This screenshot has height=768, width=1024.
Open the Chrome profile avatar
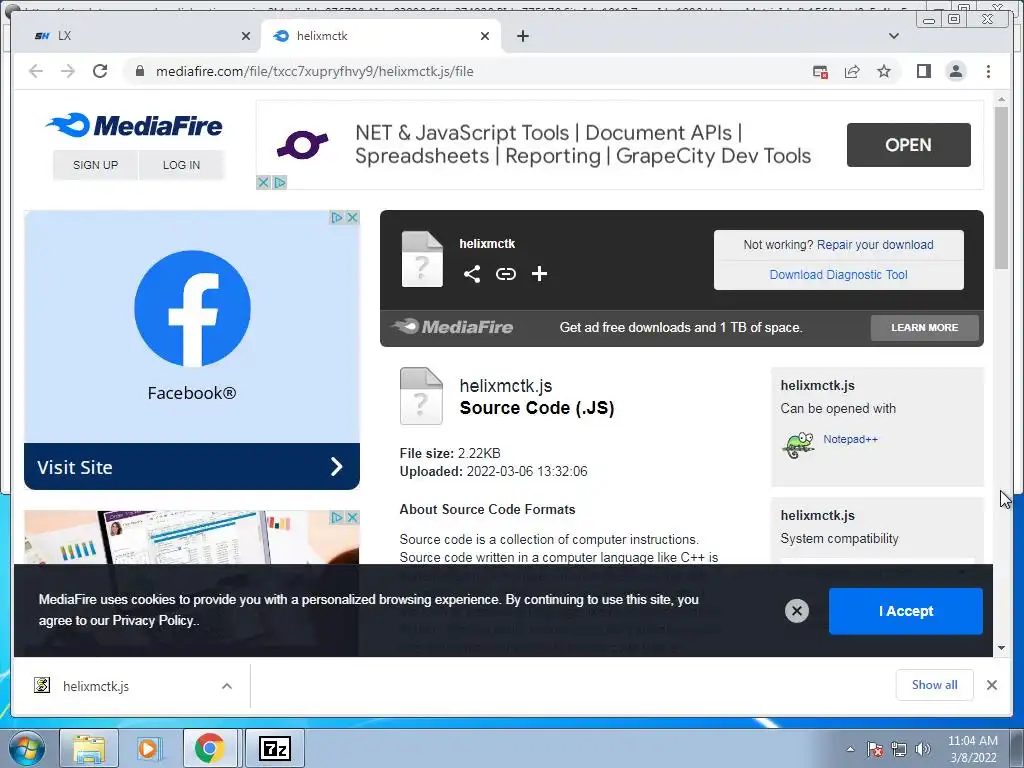tap(955, 71)
